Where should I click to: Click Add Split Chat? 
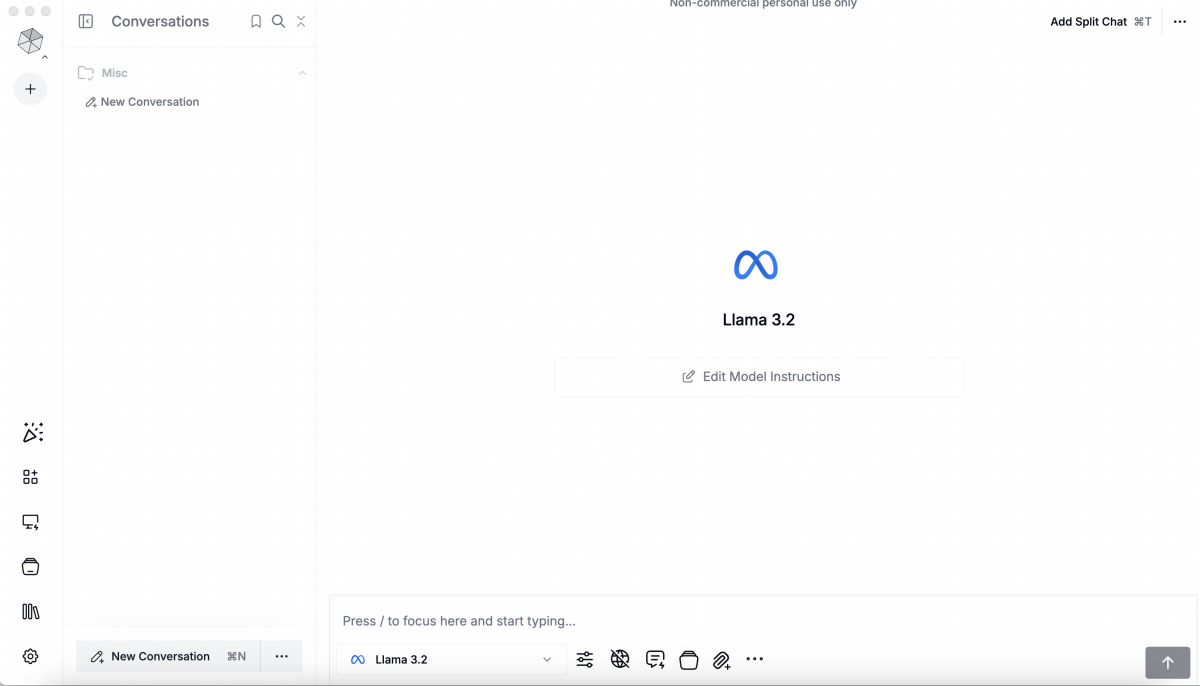click(1100, 21)
